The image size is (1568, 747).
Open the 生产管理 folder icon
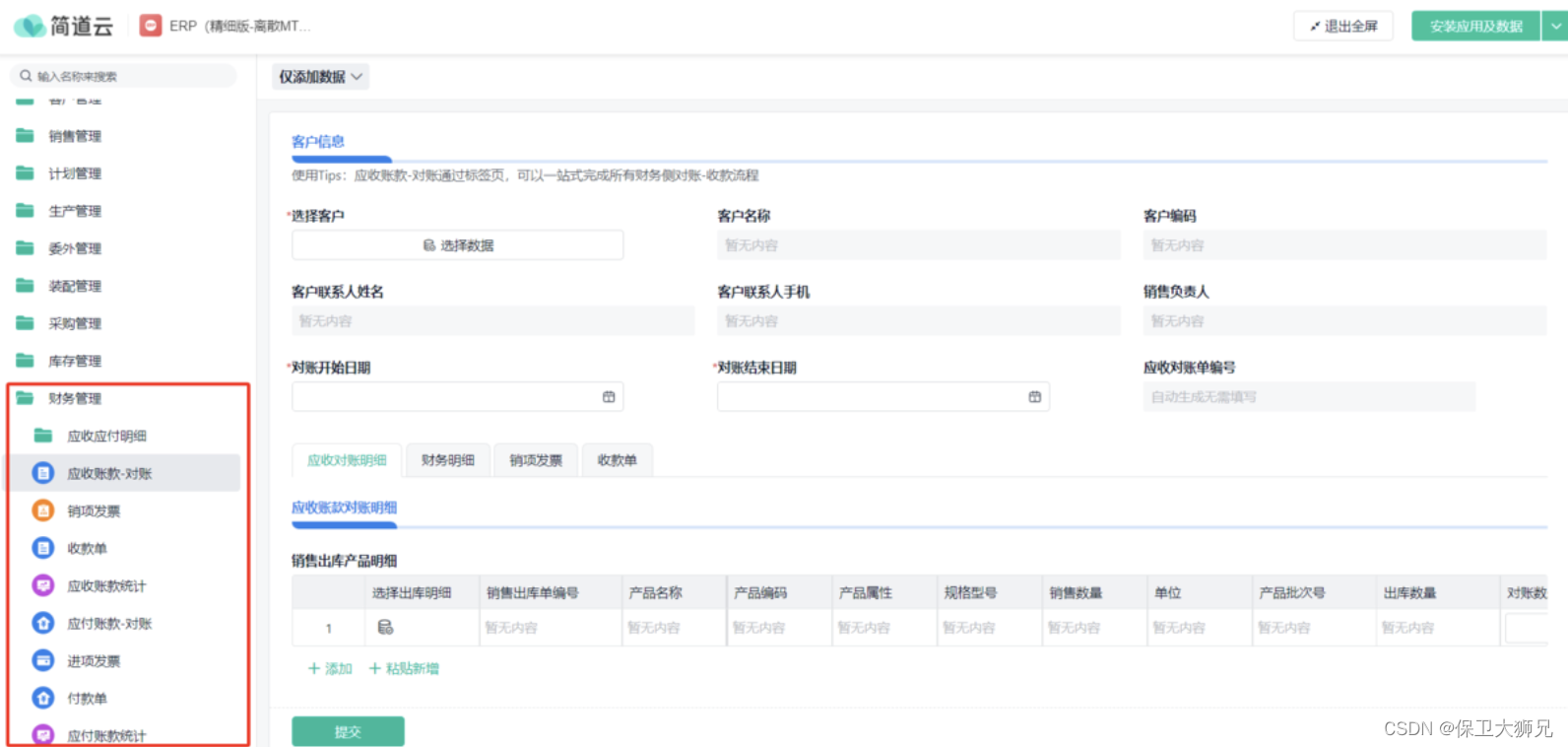[x=26, y=211]
